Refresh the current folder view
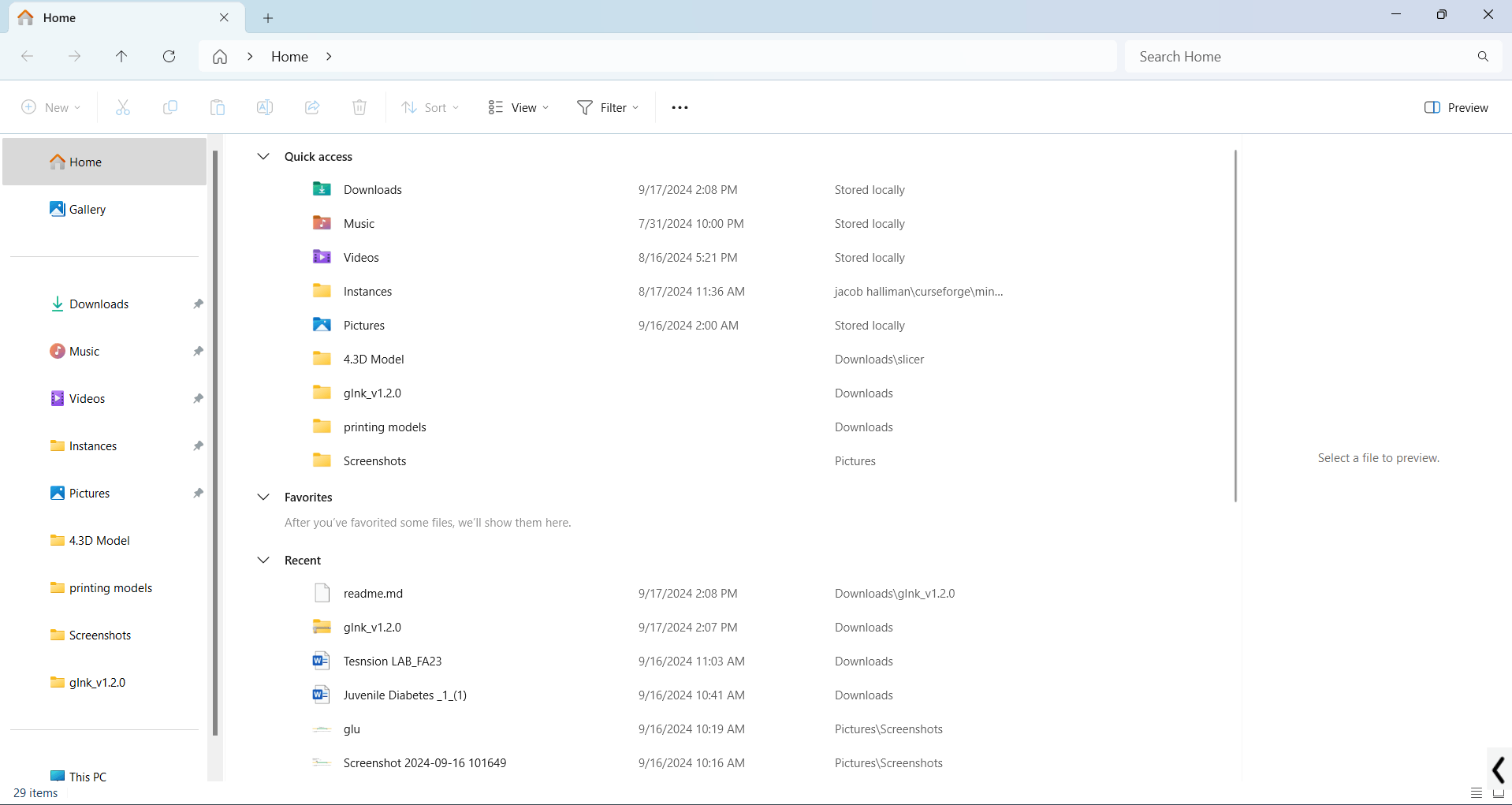This screenshot has width=1512, height=805. (169, 56)
